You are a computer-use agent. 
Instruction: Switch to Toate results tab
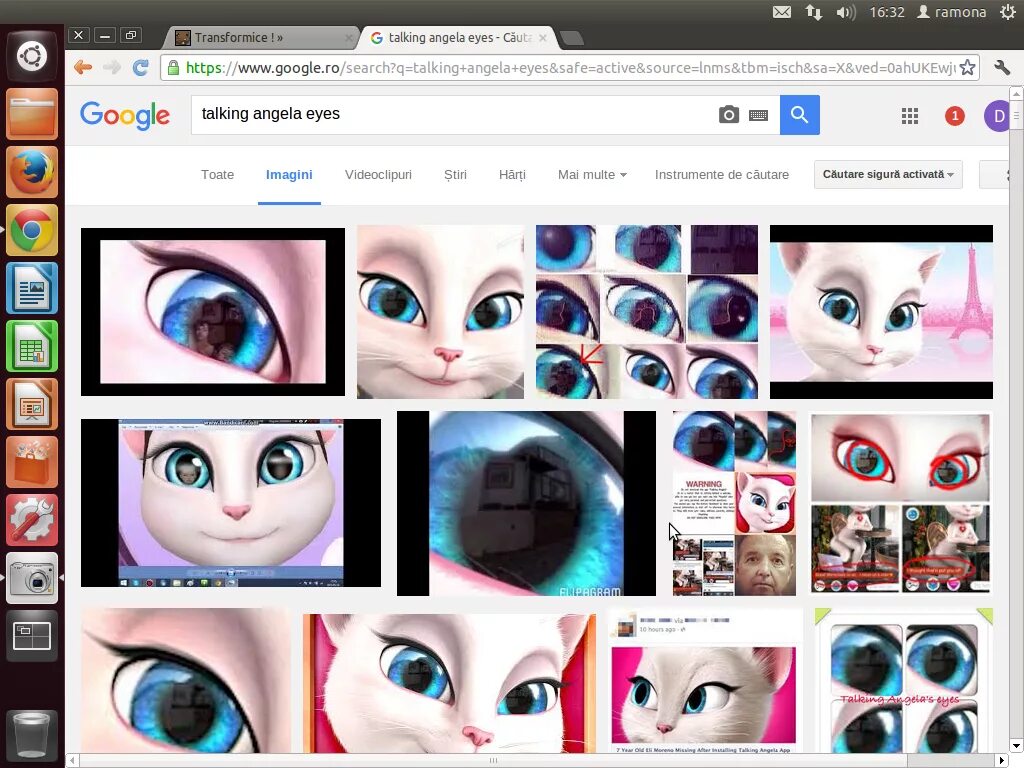pos(217,174)
